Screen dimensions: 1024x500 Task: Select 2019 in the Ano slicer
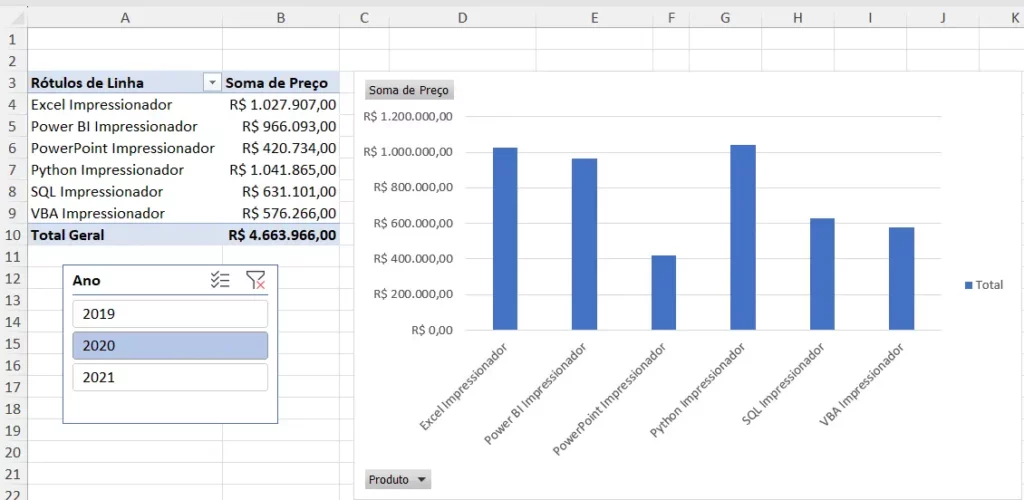click(170, 314)
